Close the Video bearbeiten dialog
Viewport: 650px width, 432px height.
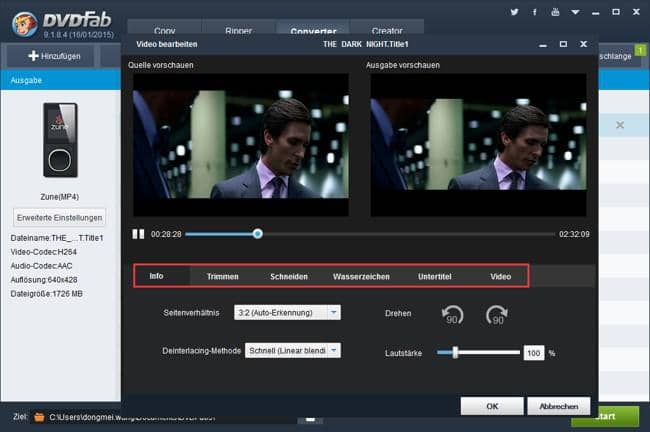pos(583,44)
